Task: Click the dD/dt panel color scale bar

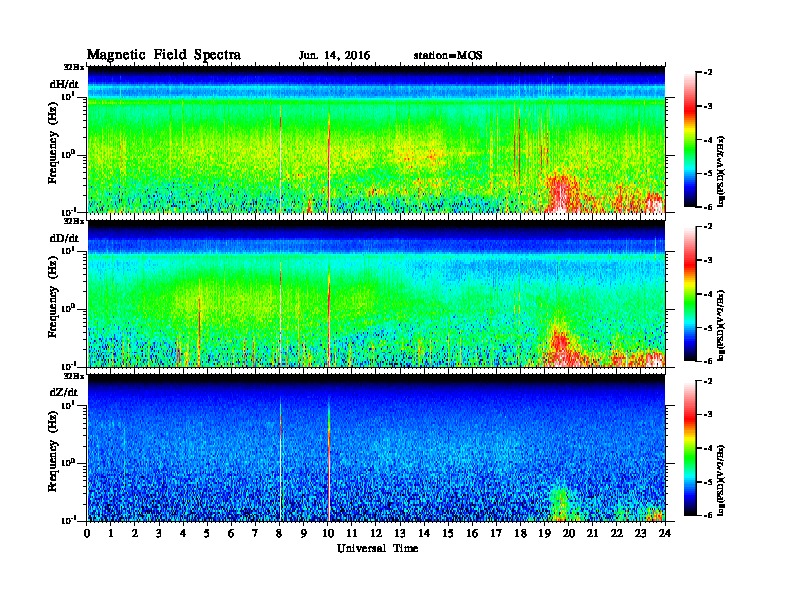Action: tap(690, 294)
